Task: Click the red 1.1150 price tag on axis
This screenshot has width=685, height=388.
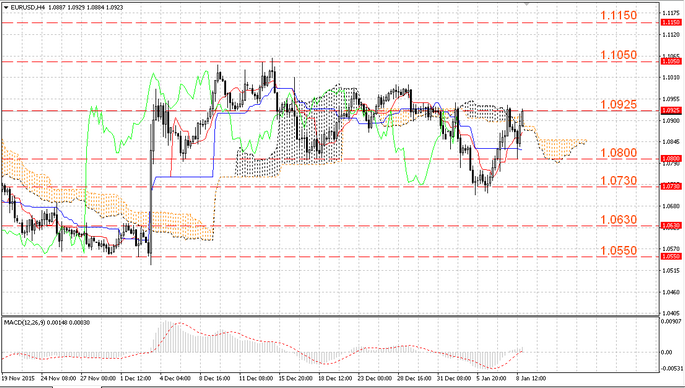Action: (671, 22)
